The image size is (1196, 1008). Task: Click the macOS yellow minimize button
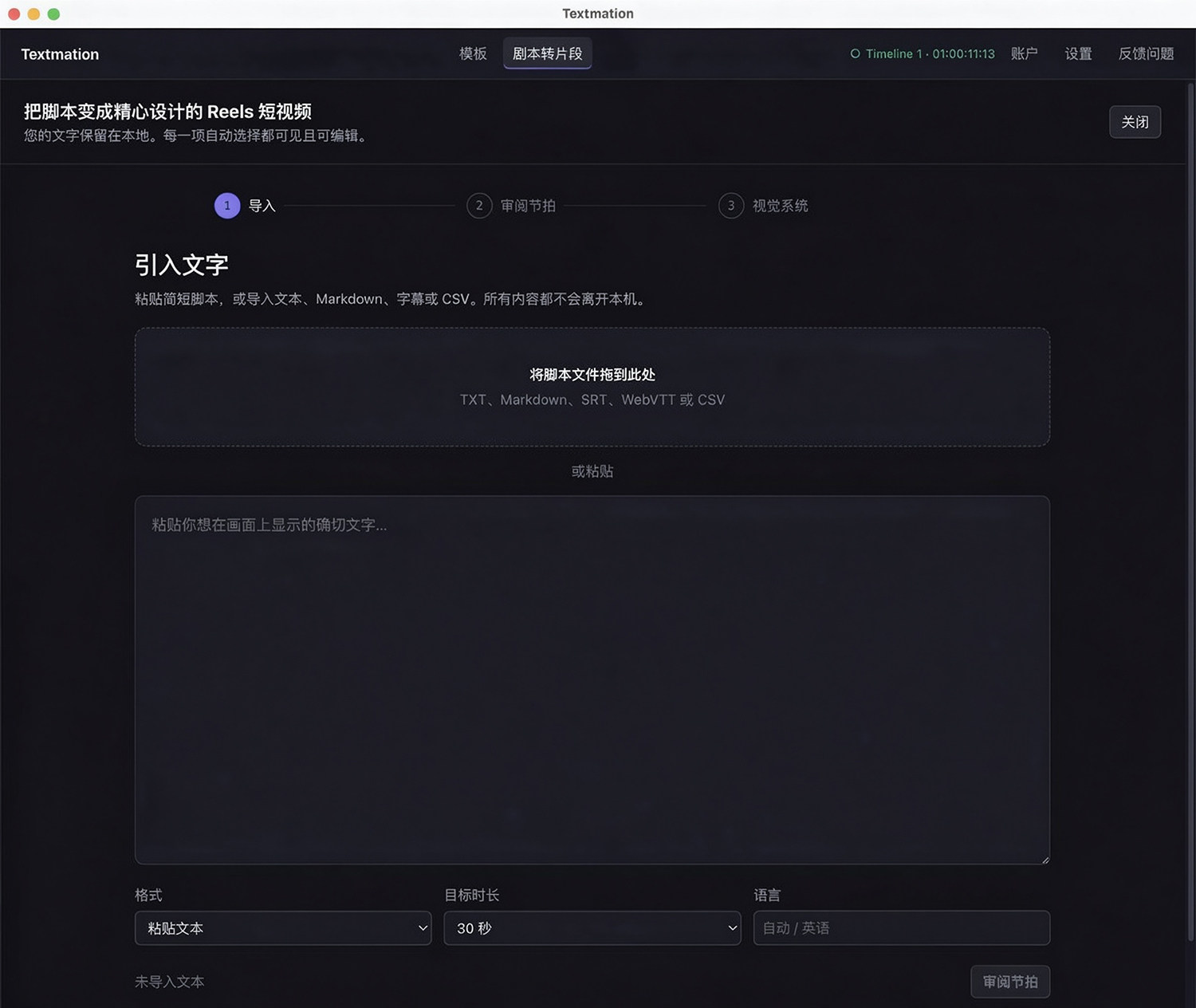[x=33, y=14]
